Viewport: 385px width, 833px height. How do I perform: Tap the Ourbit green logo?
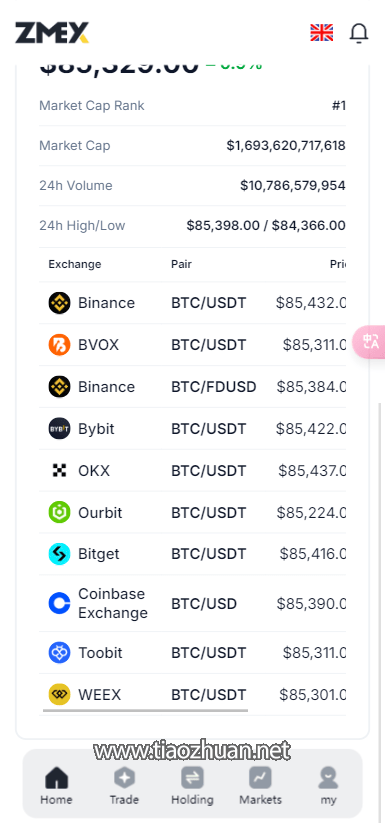point(59,513)
